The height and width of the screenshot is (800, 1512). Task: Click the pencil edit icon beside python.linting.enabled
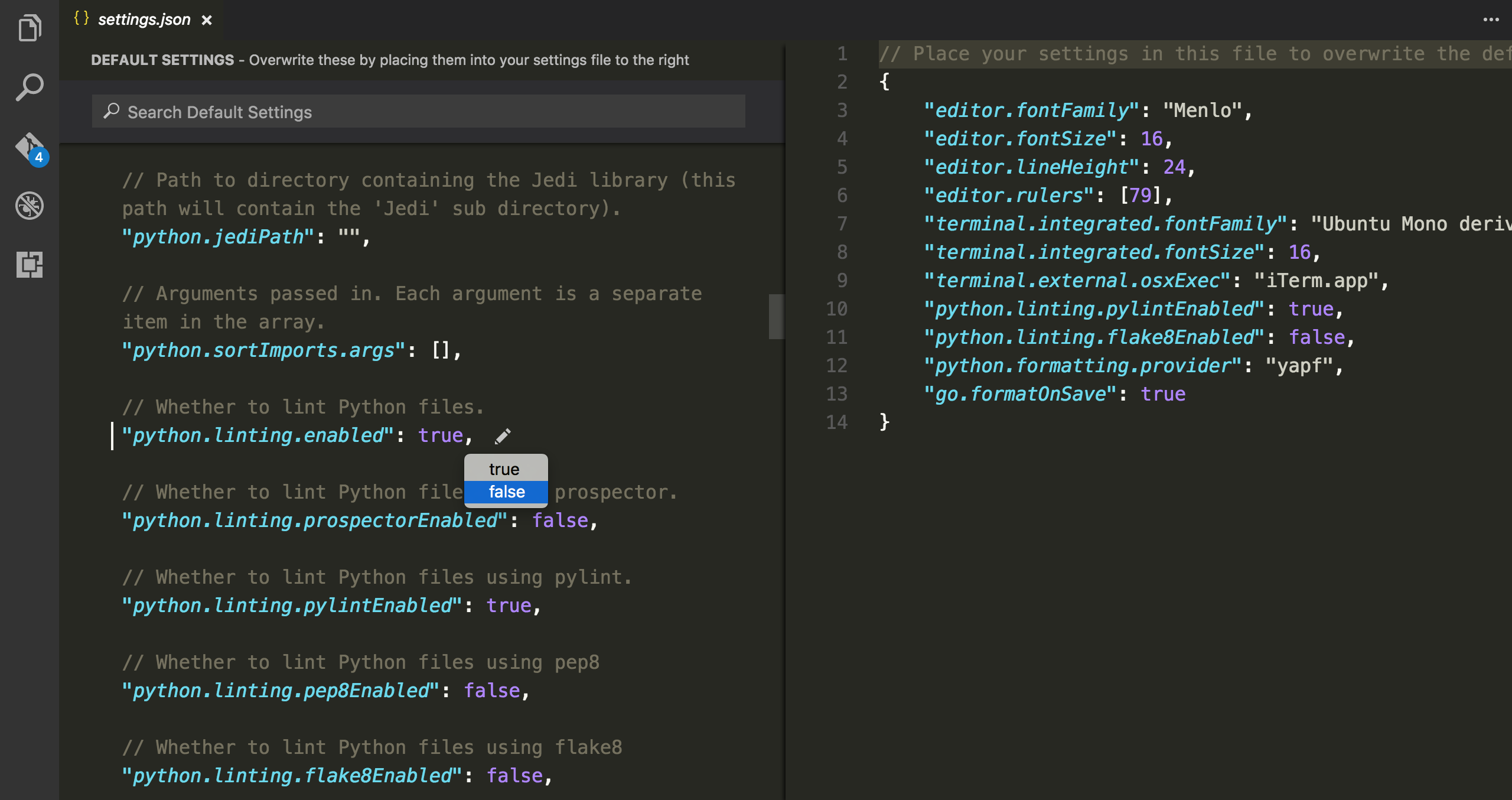[x=503, y=437]
